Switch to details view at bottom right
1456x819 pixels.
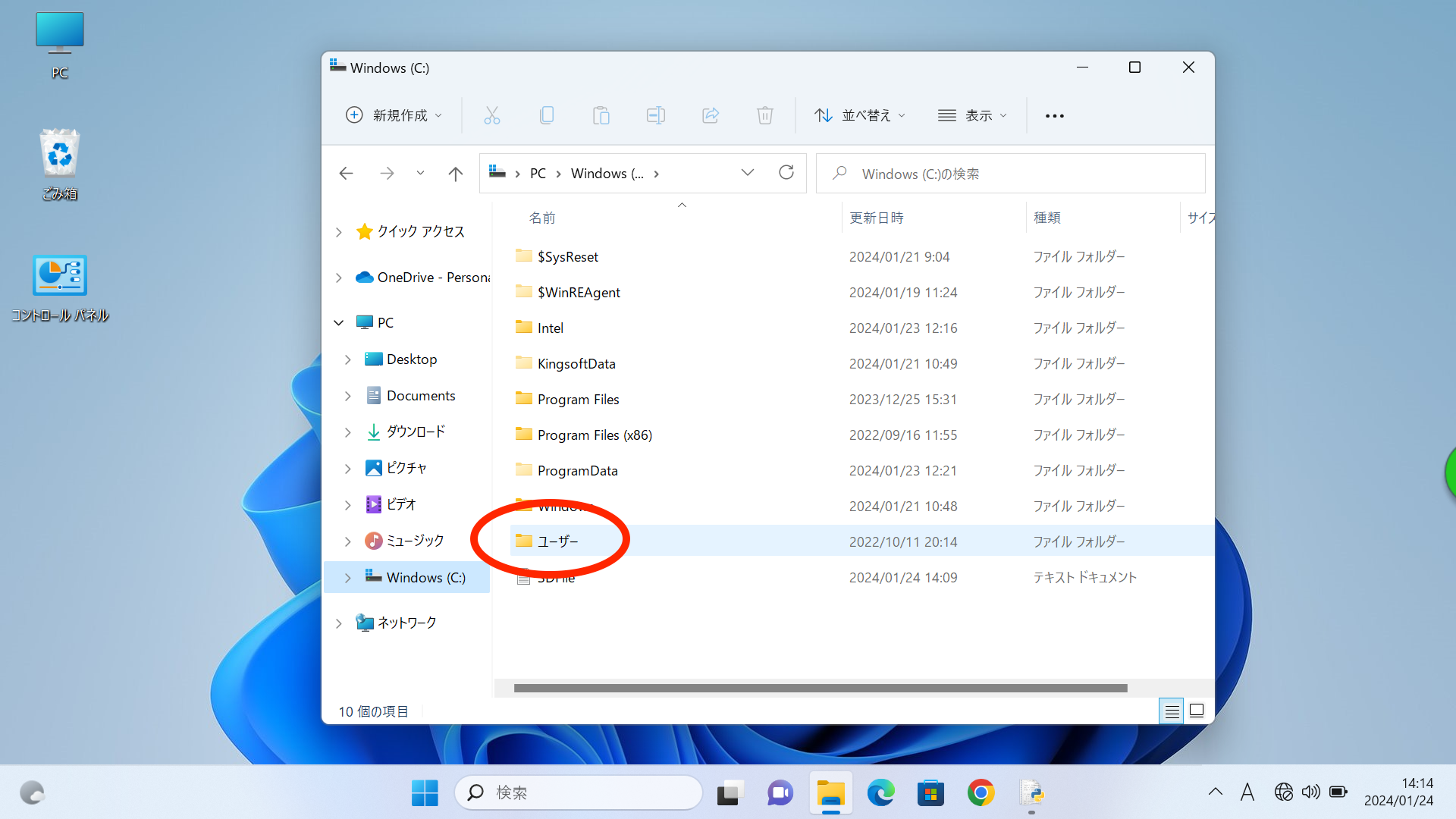[x=1171, y=711]
